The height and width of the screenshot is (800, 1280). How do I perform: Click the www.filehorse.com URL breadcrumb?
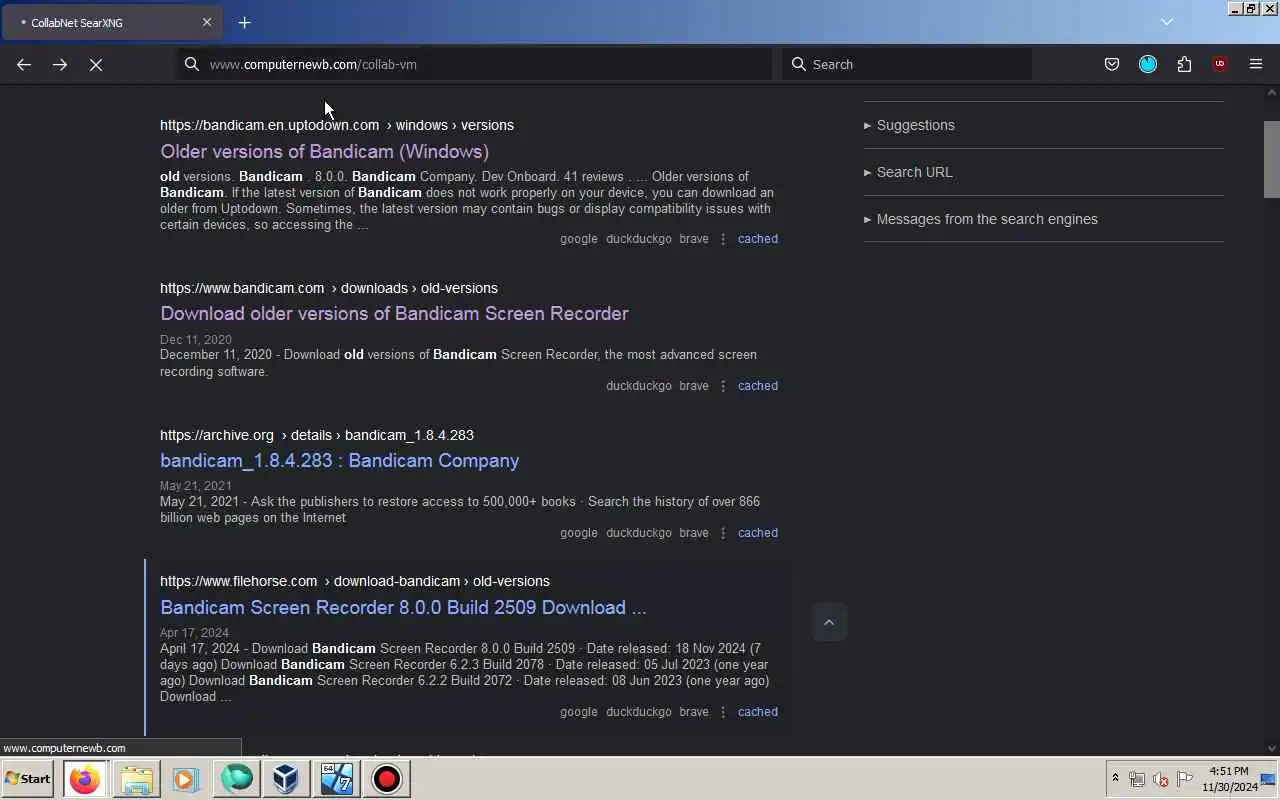[x=354, y=581]
